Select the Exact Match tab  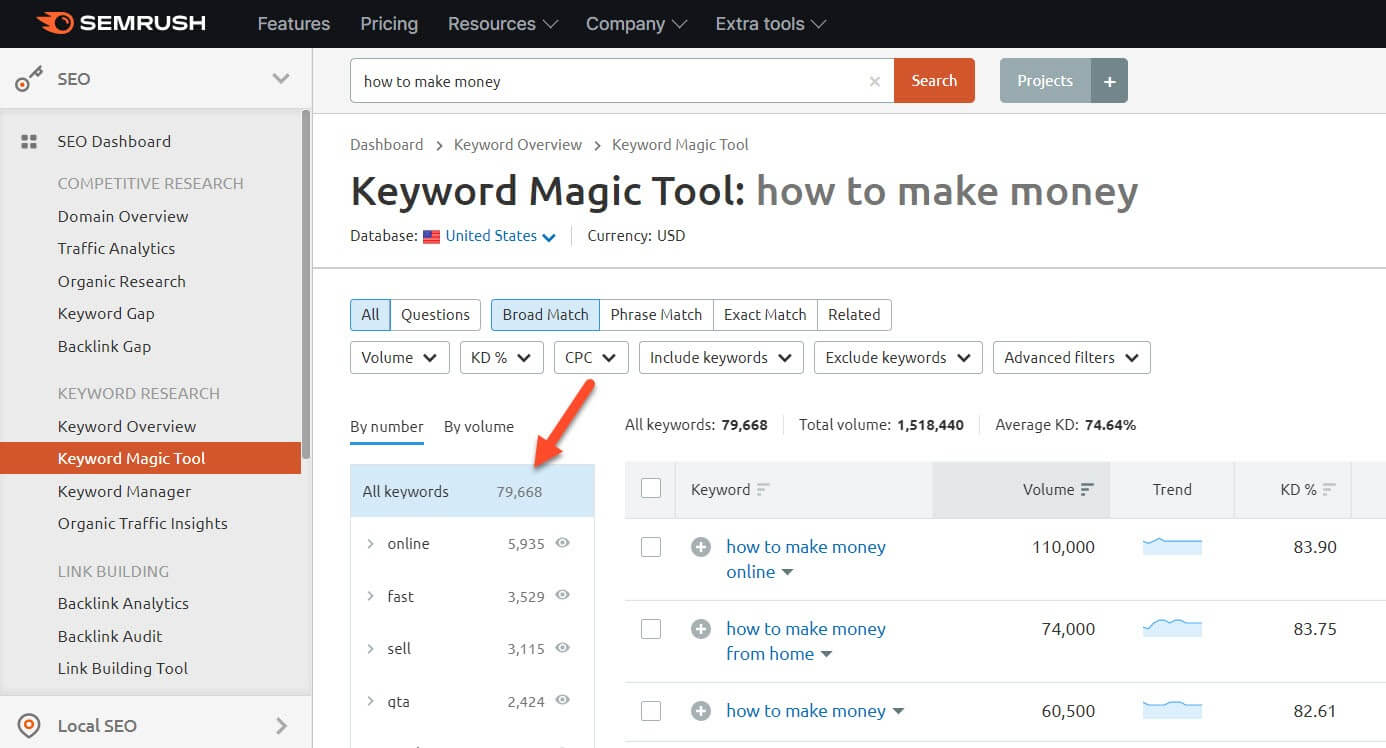[765, 315]
